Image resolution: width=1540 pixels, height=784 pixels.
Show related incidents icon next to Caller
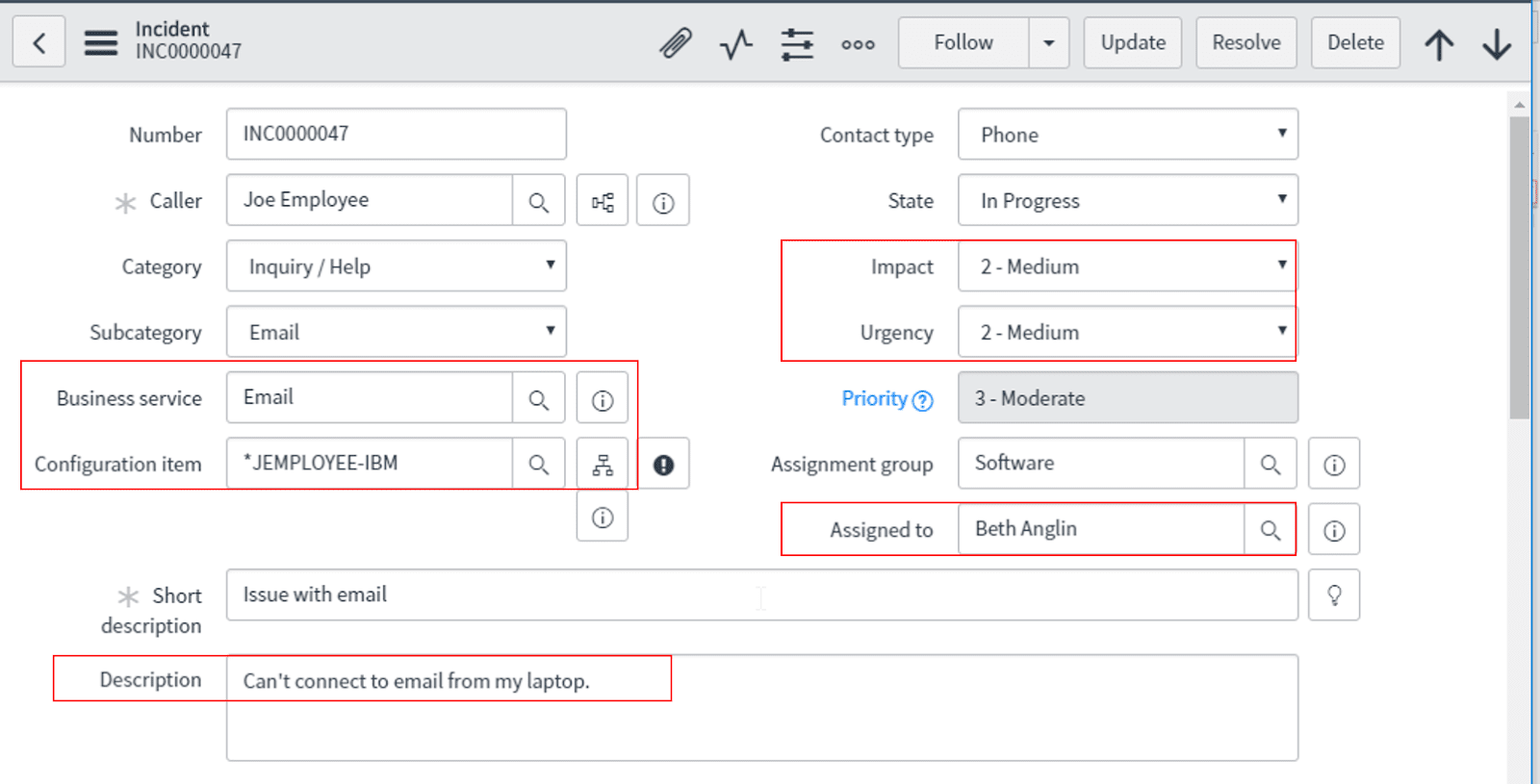[x=603, y=201]
